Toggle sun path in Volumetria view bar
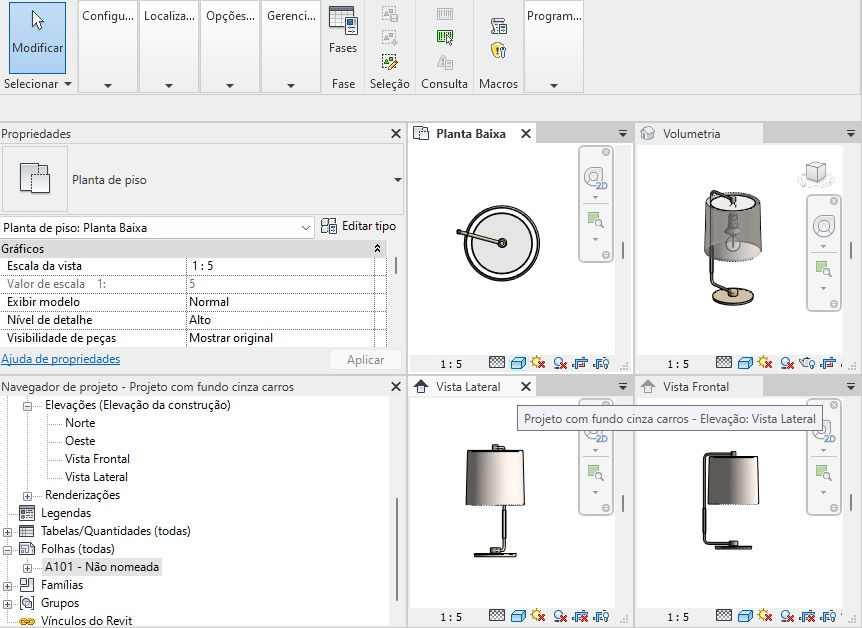 [x=764, y=364]
